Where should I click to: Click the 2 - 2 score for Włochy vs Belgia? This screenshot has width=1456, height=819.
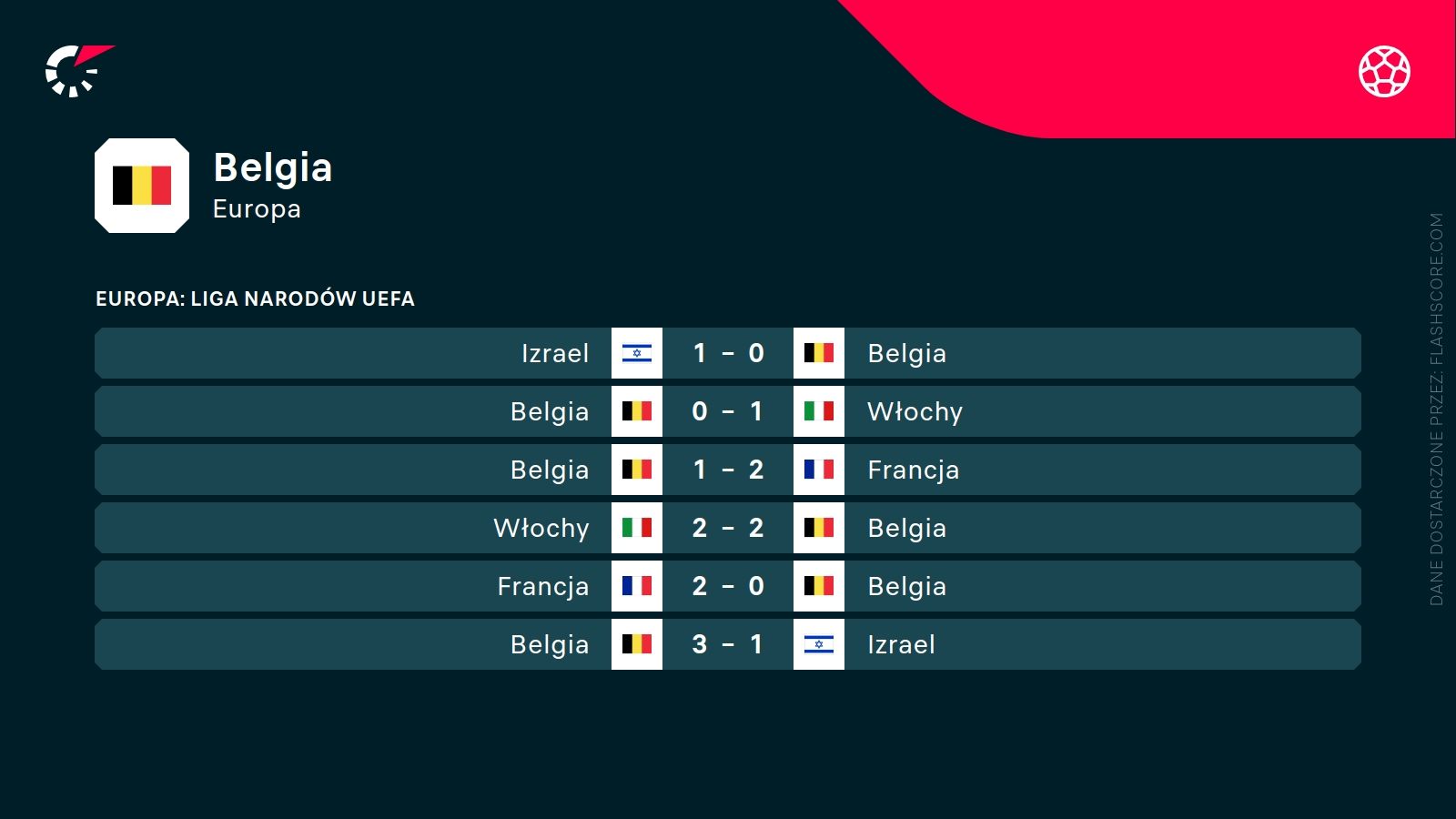(728, 528)
